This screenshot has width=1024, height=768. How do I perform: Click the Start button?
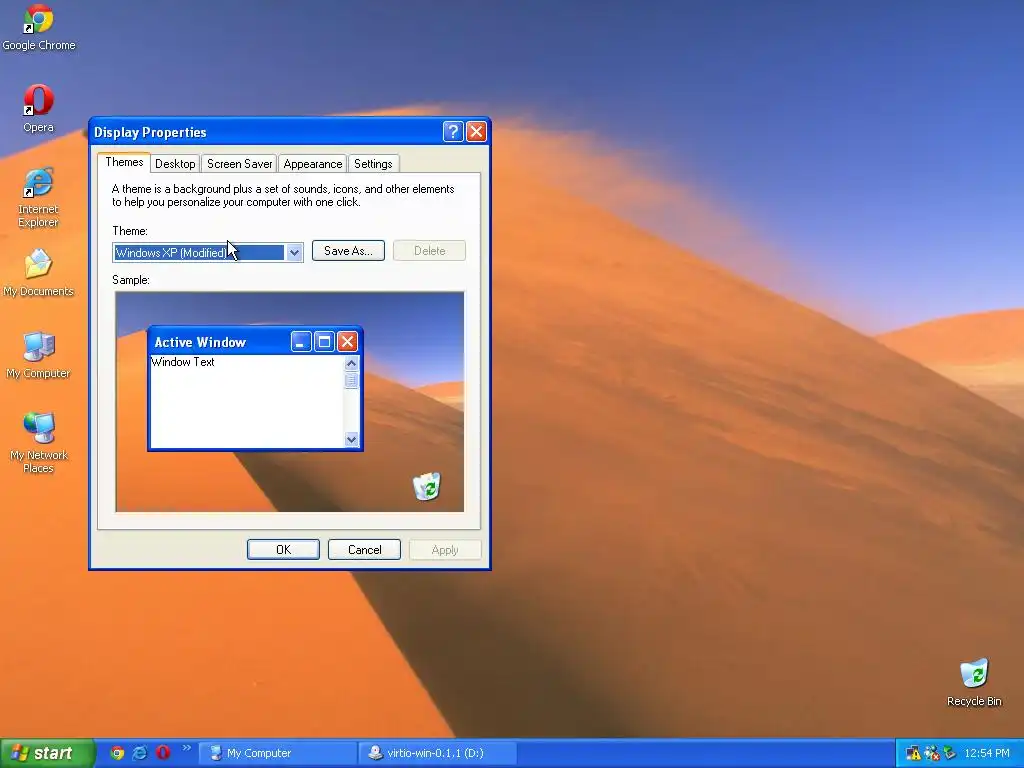pos(47,753)
